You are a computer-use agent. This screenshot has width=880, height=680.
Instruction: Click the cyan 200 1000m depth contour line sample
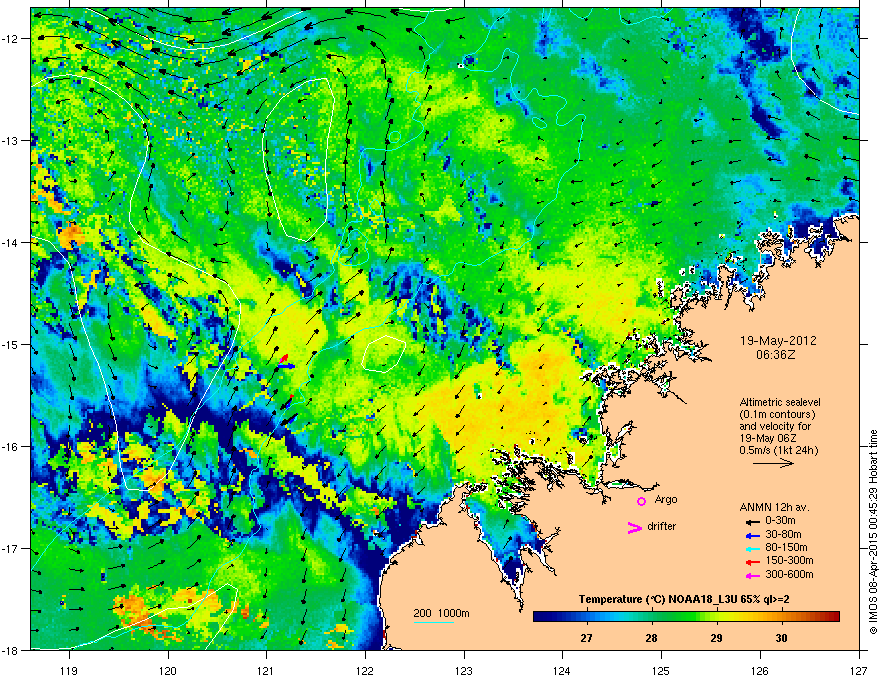point(433,622)
